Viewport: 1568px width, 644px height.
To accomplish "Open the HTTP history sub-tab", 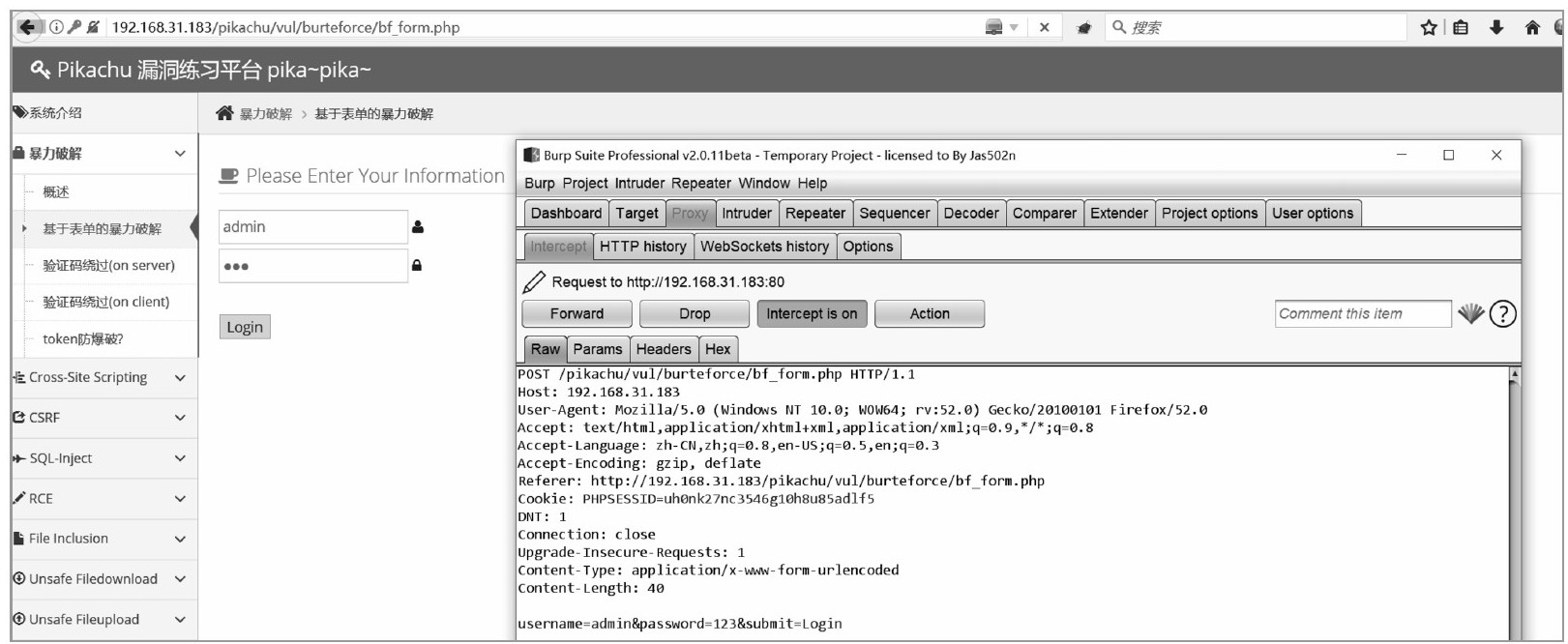I will (643, 247).
